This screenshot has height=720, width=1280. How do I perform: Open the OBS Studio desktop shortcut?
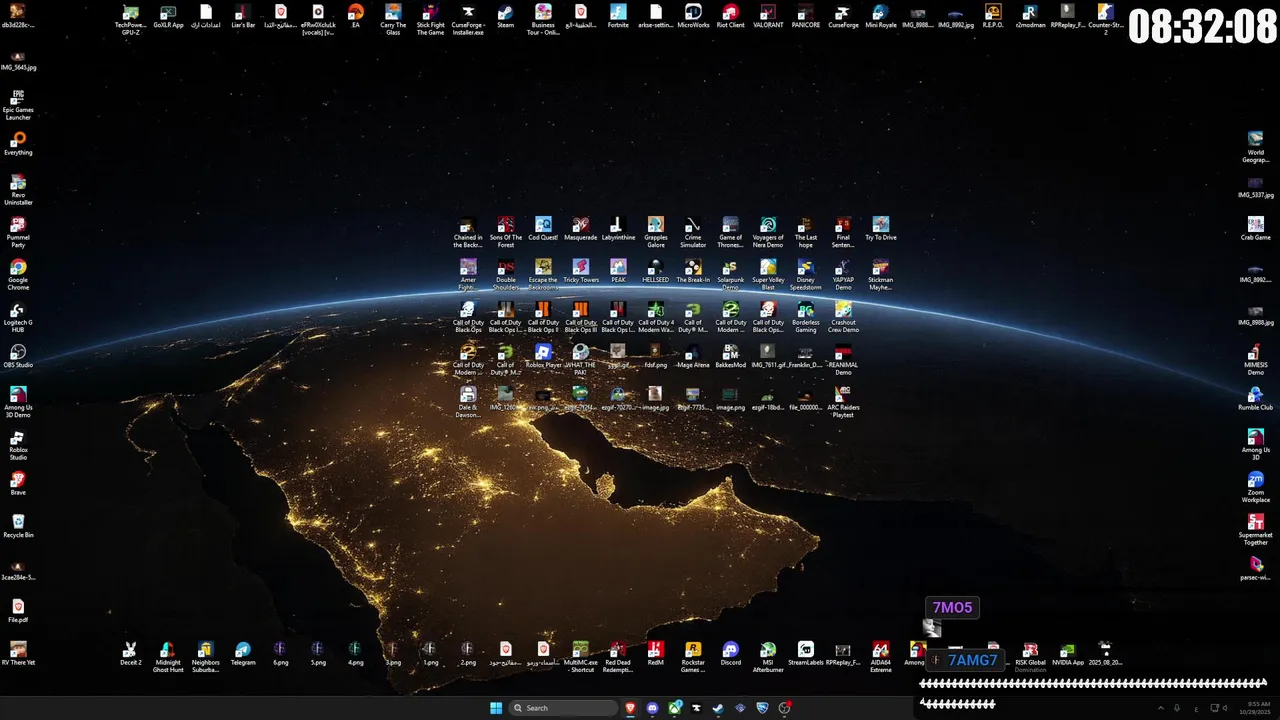[18, 357]
